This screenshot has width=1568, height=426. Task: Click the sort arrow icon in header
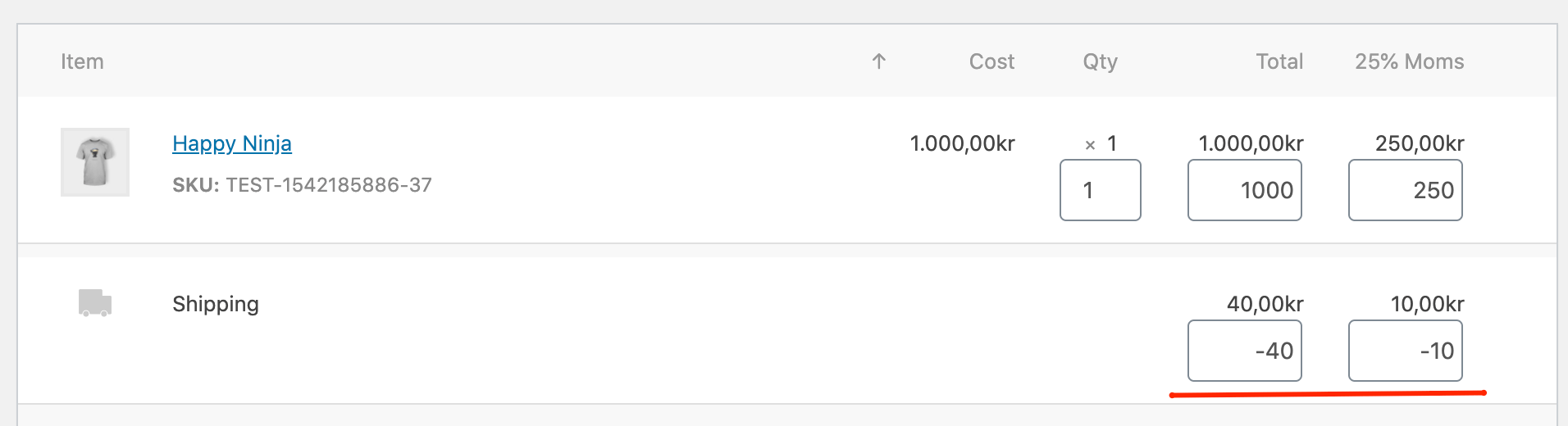point(878,61)
